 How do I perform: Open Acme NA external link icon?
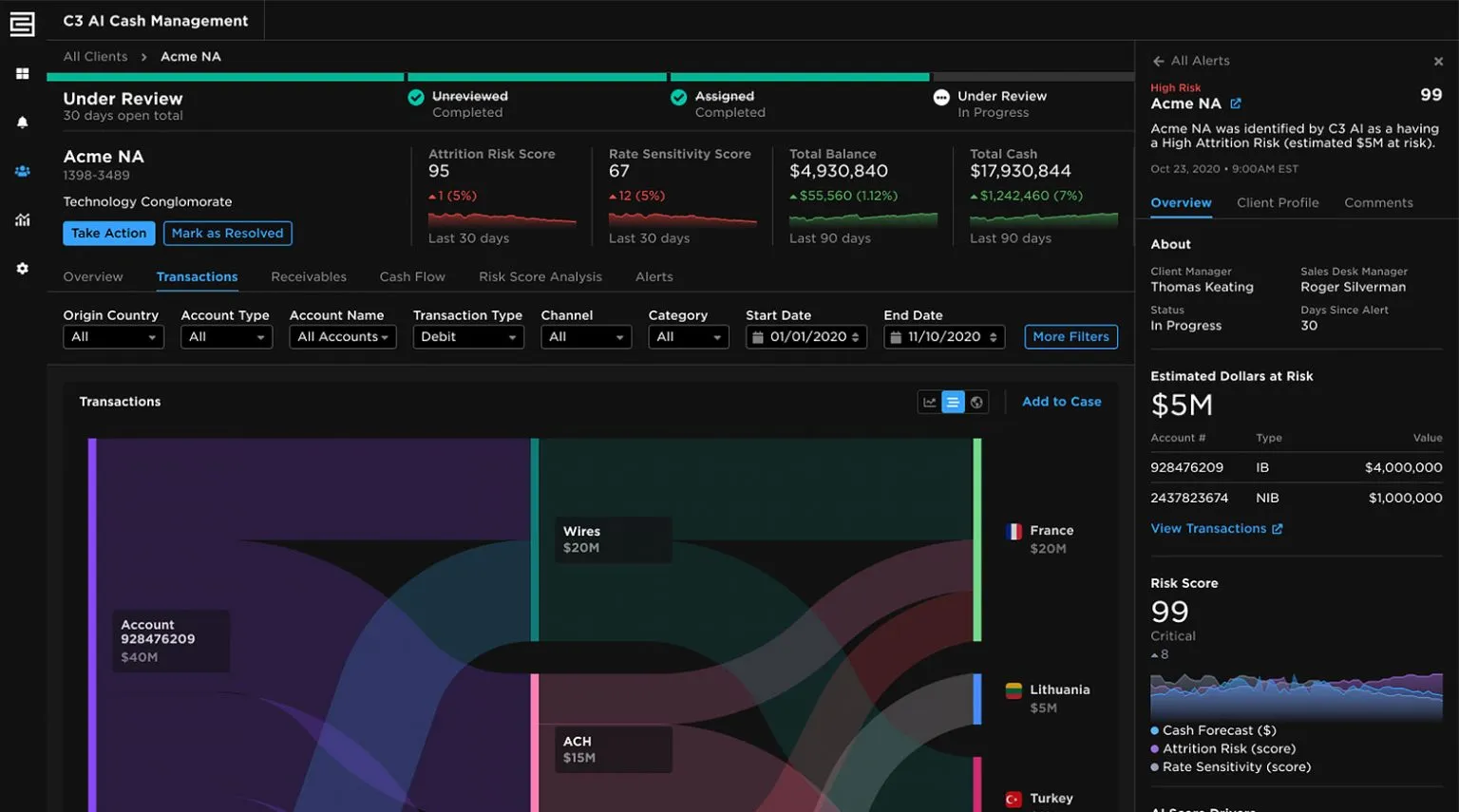[x=1236, y=104]
